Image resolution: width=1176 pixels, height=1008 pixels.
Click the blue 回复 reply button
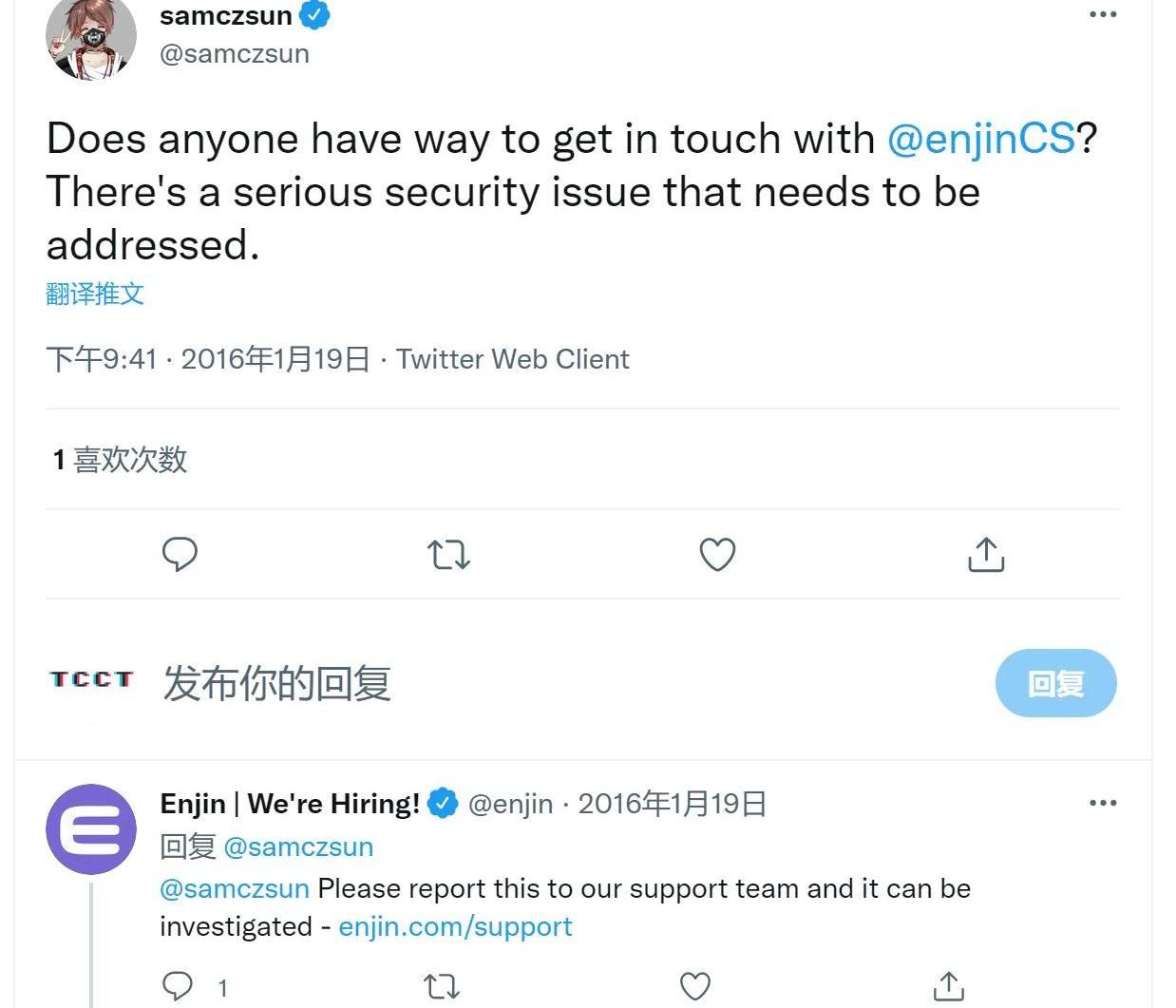click(1055, 683)
